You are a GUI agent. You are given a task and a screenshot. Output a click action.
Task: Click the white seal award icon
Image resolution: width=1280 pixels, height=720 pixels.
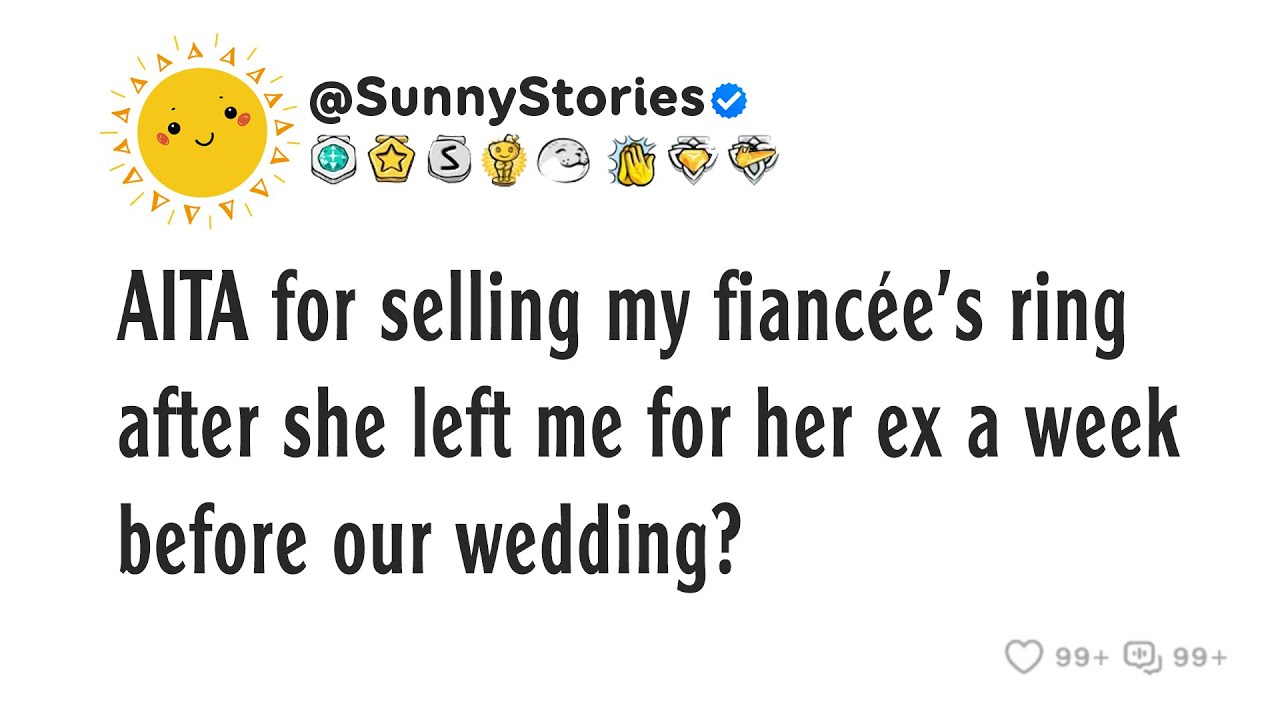tap(565, 160)
